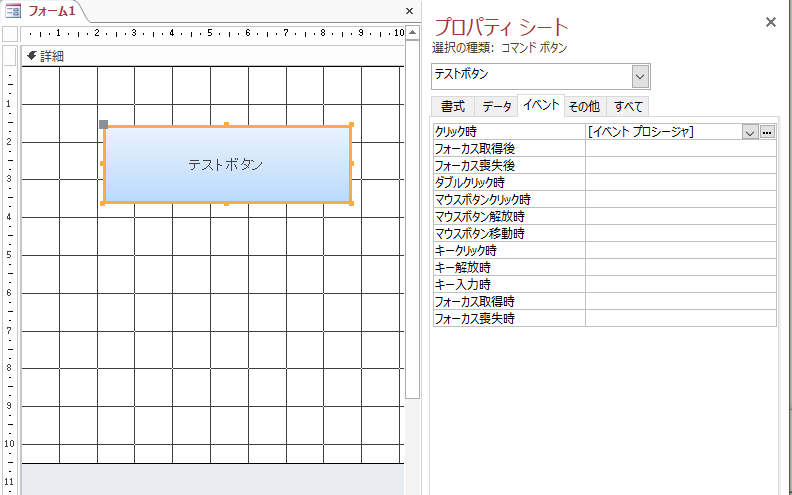
Task: Click the bottom-middle resize handle of テストボタン
Action: [227, 204]
